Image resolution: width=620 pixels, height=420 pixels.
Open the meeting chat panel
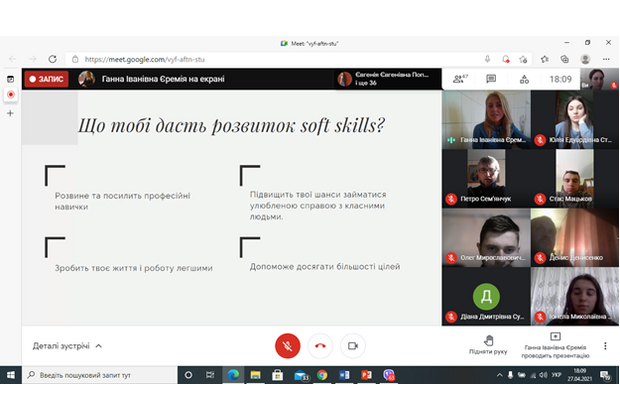491,79
